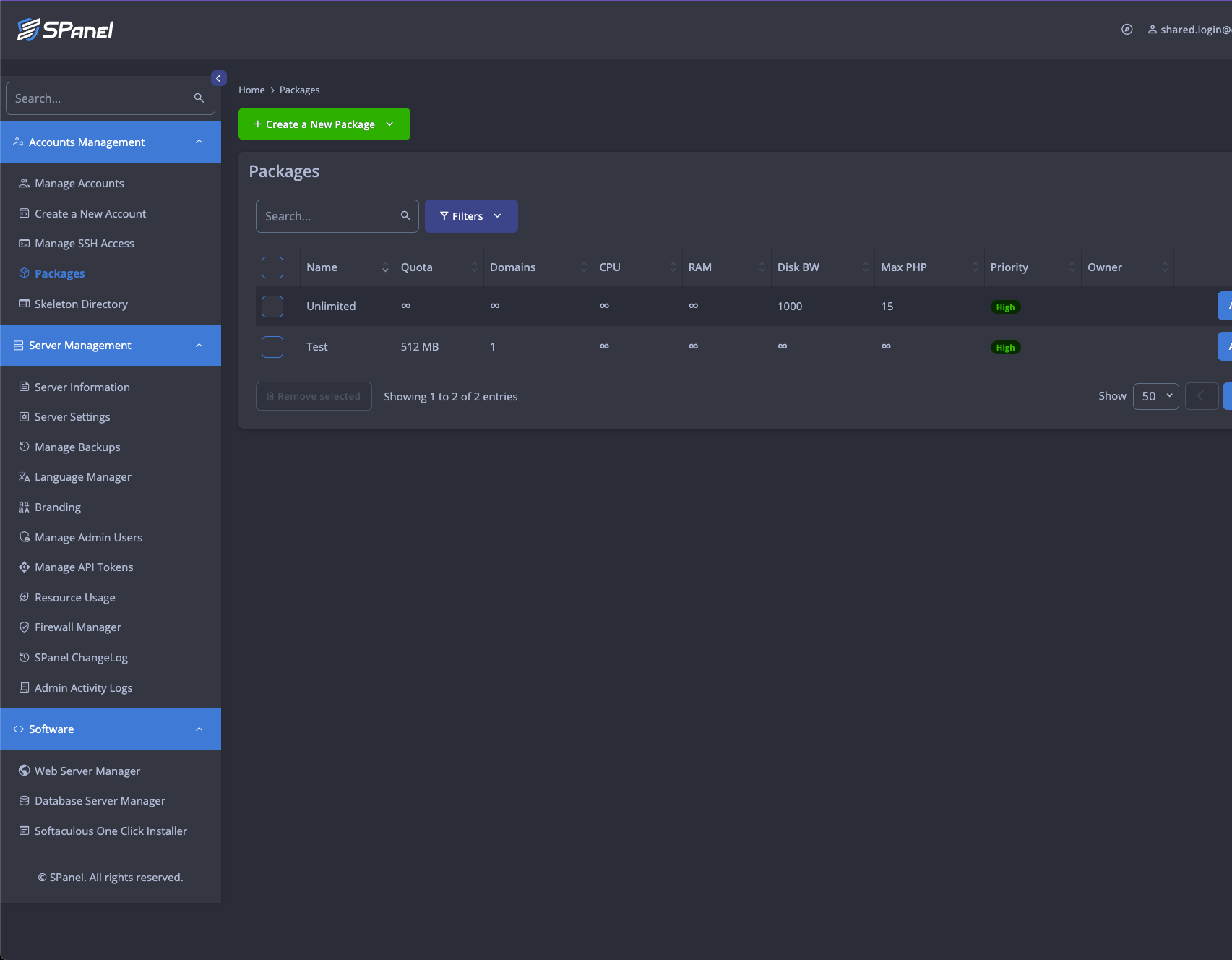Open Manage API Tokens page
The width and height of the screenshot is (1232, 960).
click(84, 567)
